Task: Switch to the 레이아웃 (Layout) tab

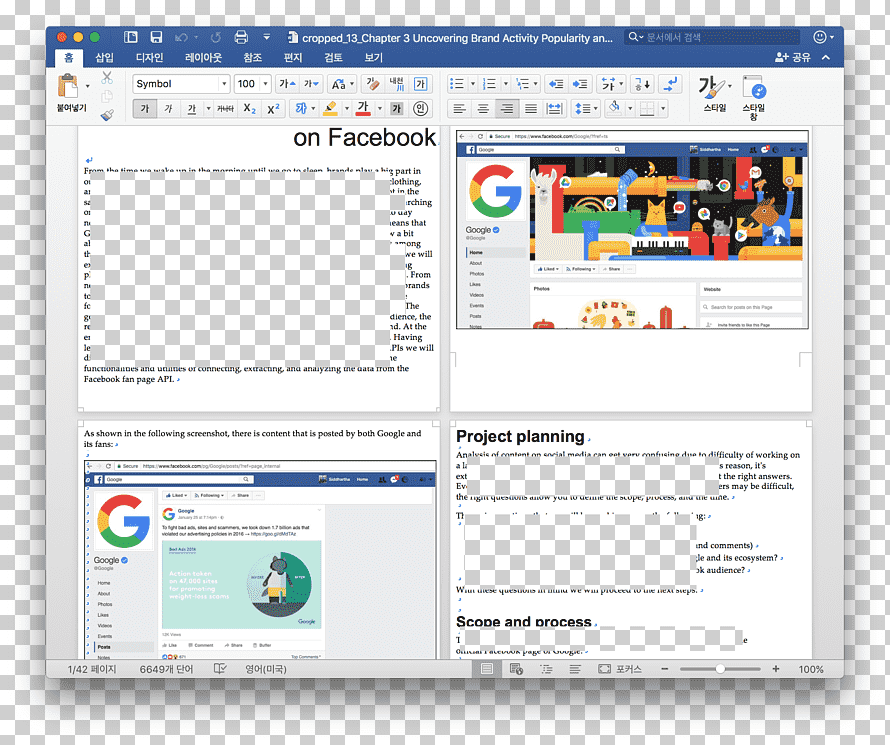Action: [x=203, y=57]
